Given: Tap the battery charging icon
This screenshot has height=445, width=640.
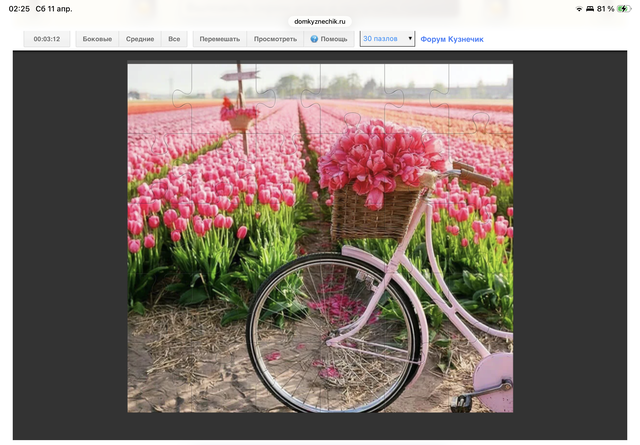Looking at the screenshot, I should click(x=625, y=8).
